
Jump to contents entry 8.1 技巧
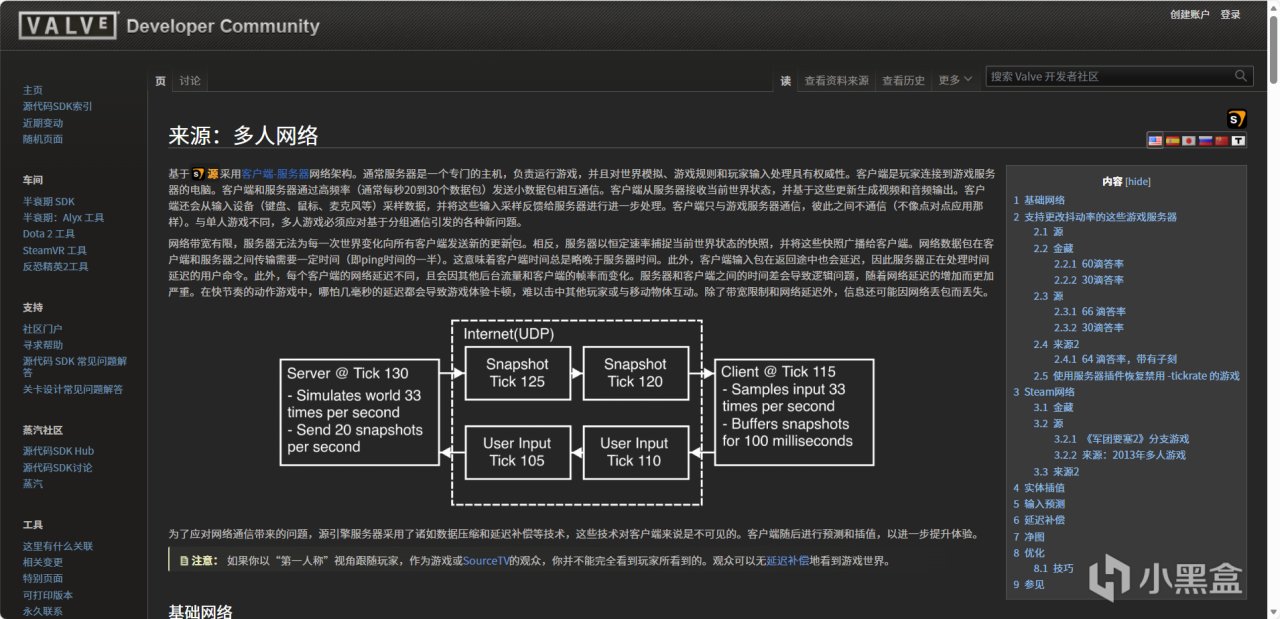(1053, 568)
